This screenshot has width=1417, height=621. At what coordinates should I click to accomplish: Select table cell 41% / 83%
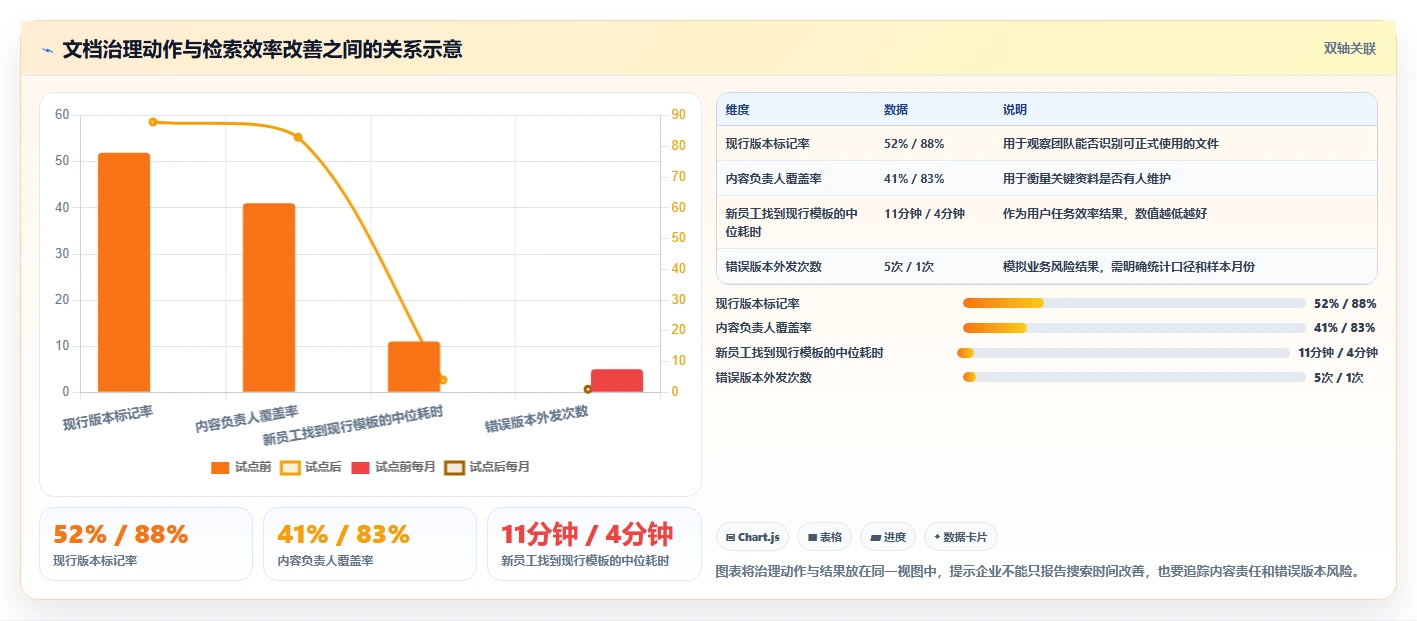[914, 179]
